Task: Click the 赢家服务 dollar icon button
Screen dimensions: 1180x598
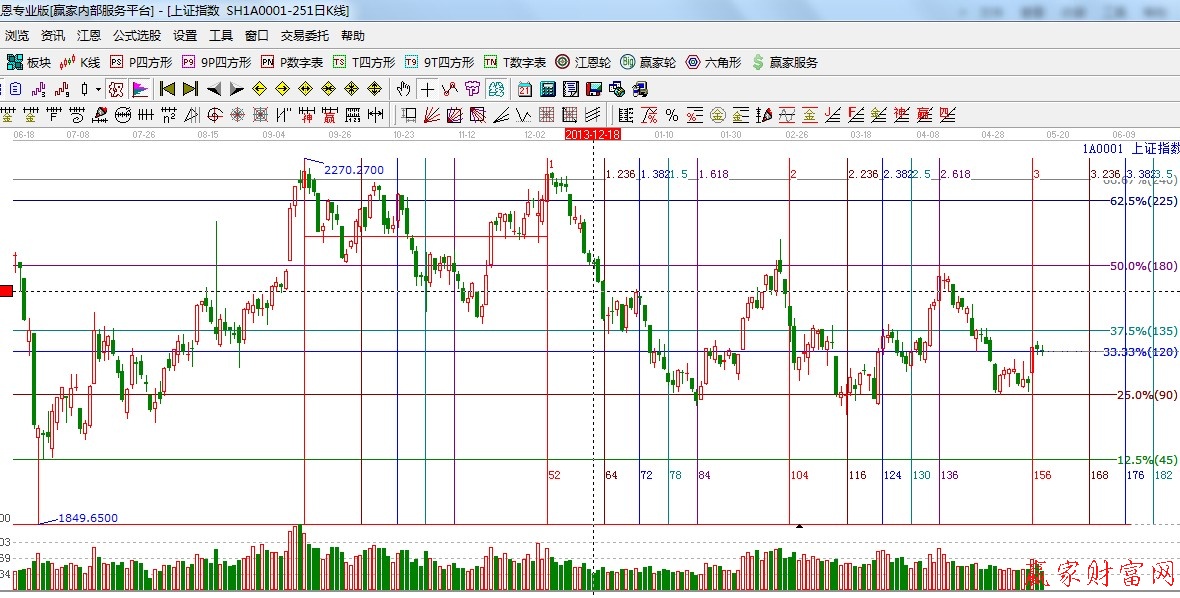Action: (x=784, y=62)
